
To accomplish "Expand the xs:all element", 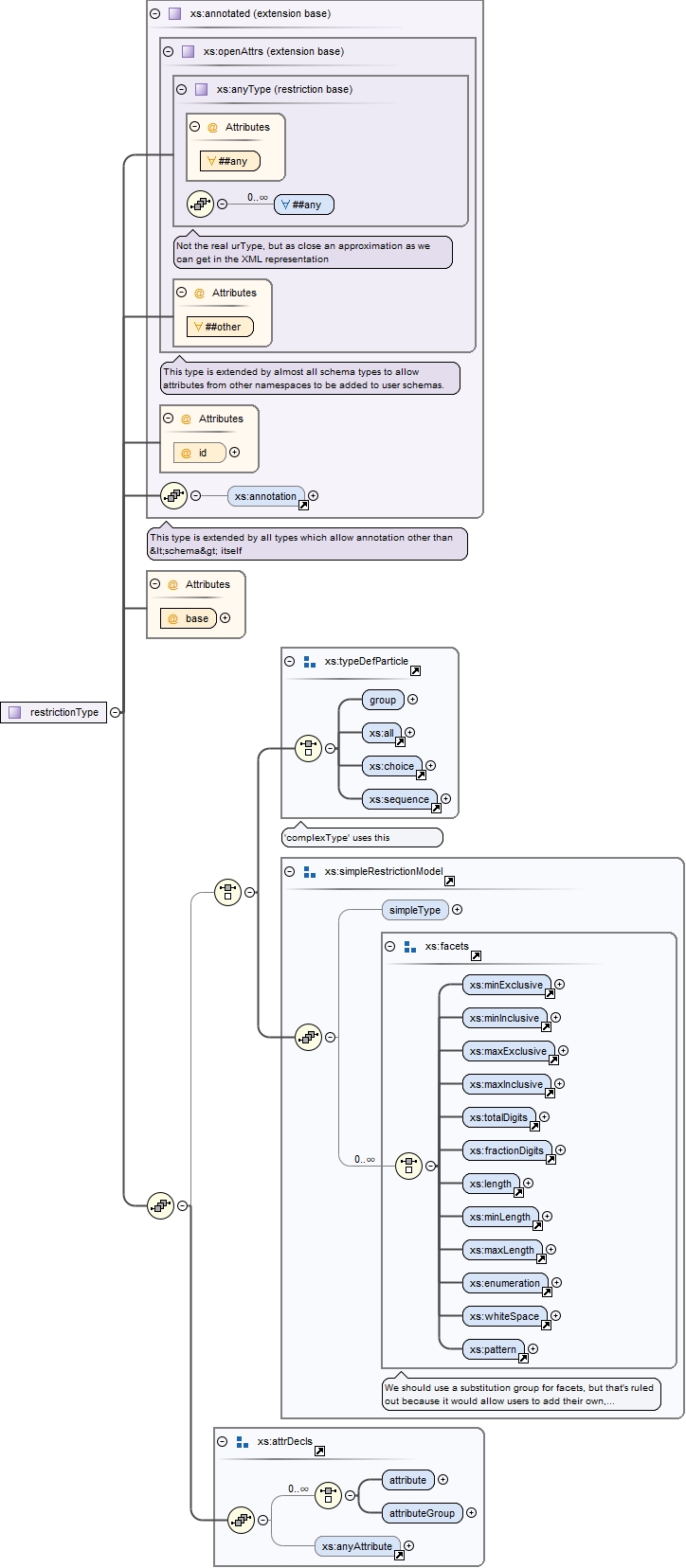I will click(x=410, y=733).
